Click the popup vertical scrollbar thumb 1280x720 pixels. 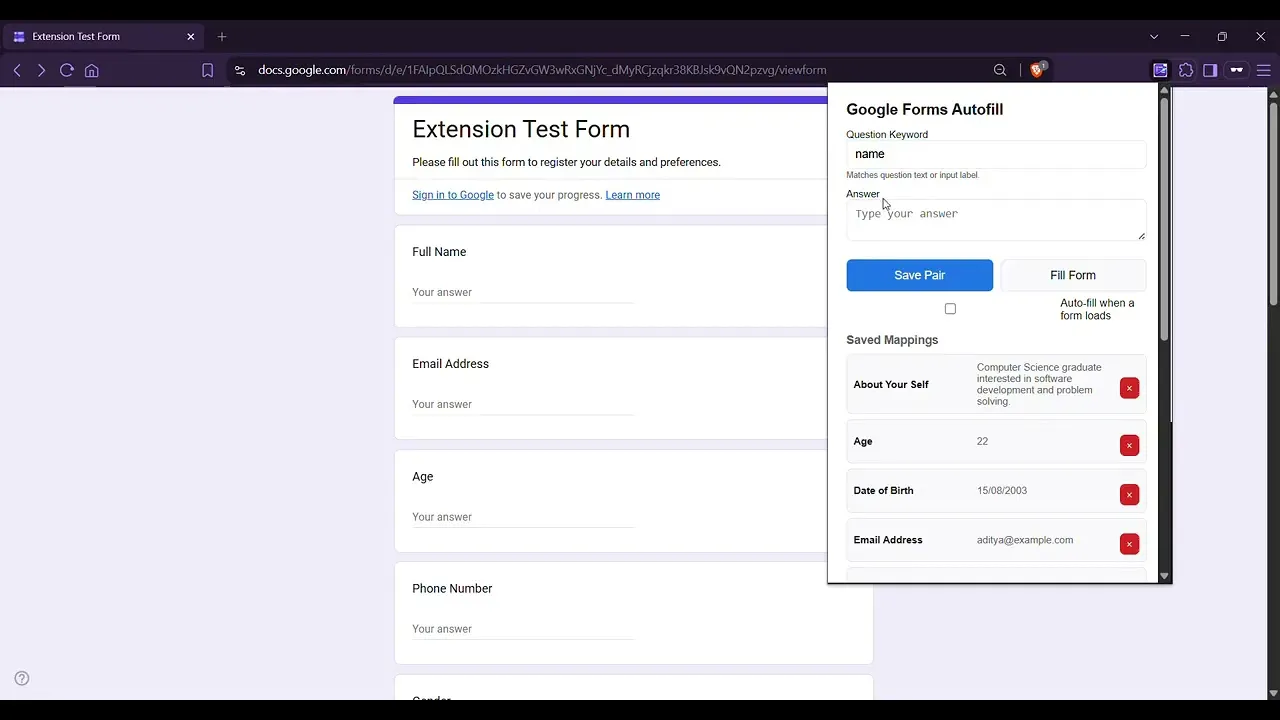[1164, 220]
